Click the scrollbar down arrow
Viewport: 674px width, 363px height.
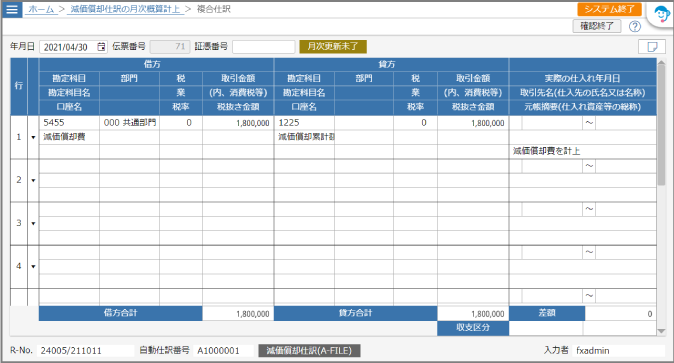661,331
